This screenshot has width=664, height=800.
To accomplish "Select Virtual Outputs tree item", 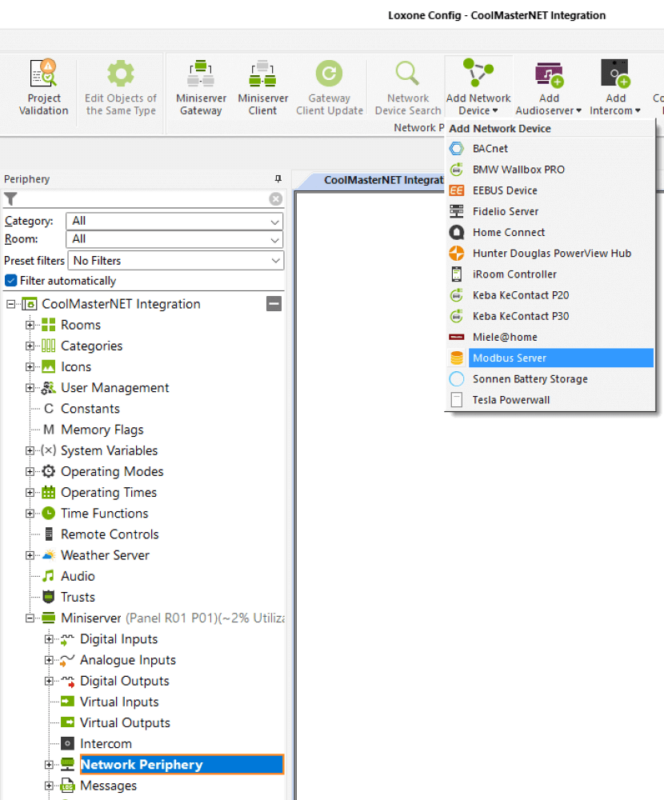I will tap(125, 723).
